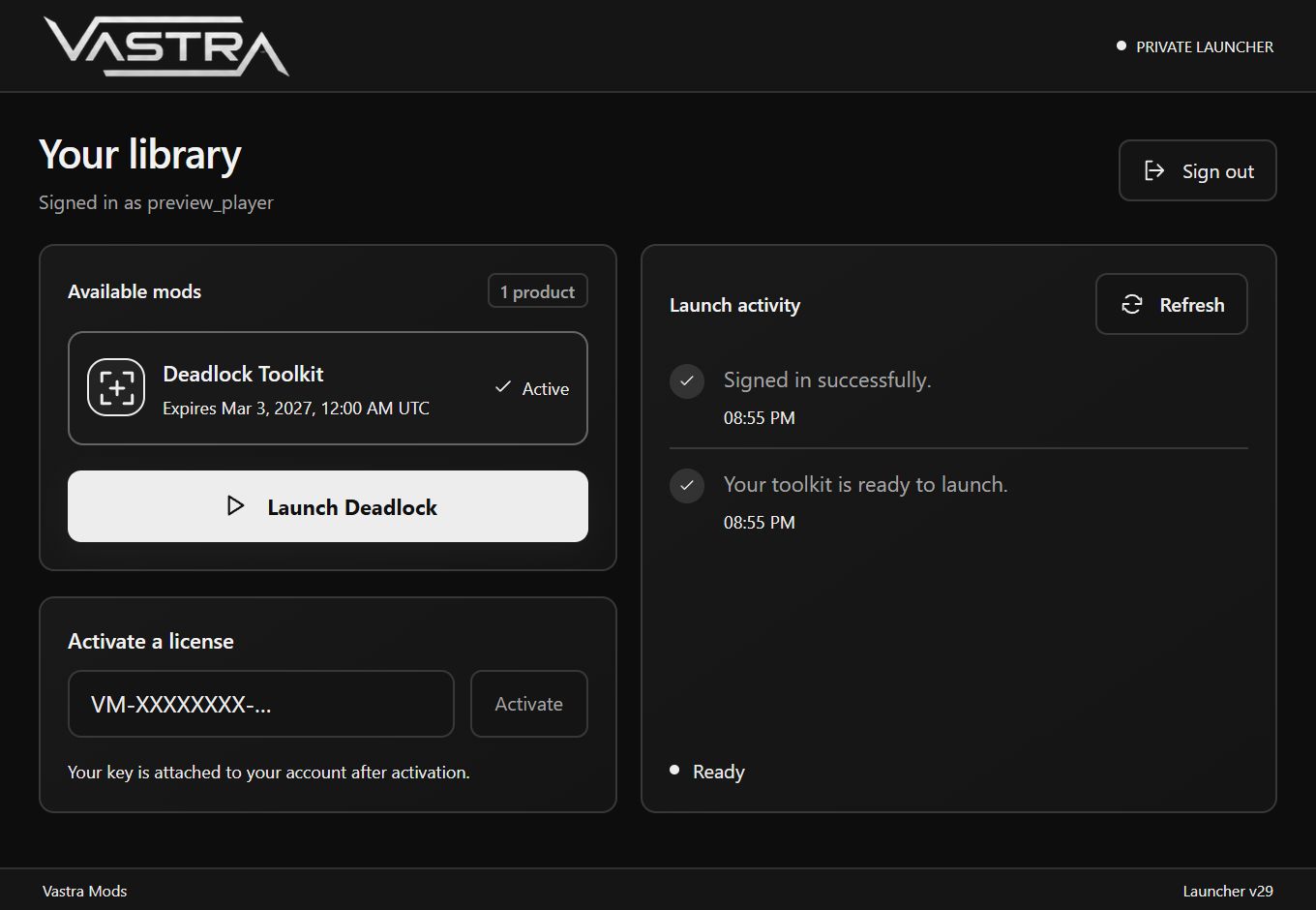This screenshot has height=910, width=1316.
Task: Click Signed in as preview_player text
Action: [156, 202]
